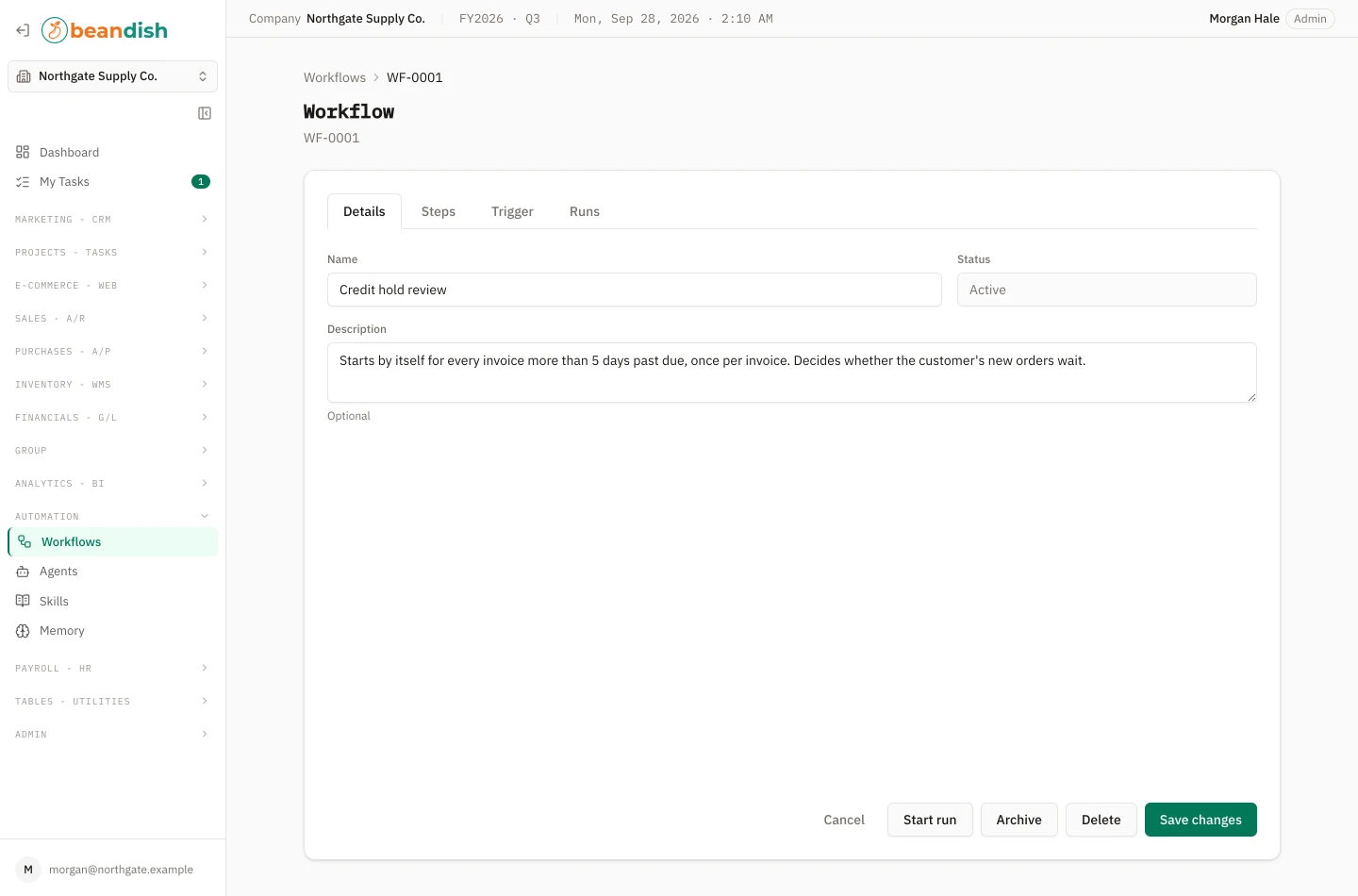Click the workflow Name input field
The height and width of the screenshot is (896, 1358).
635,290
